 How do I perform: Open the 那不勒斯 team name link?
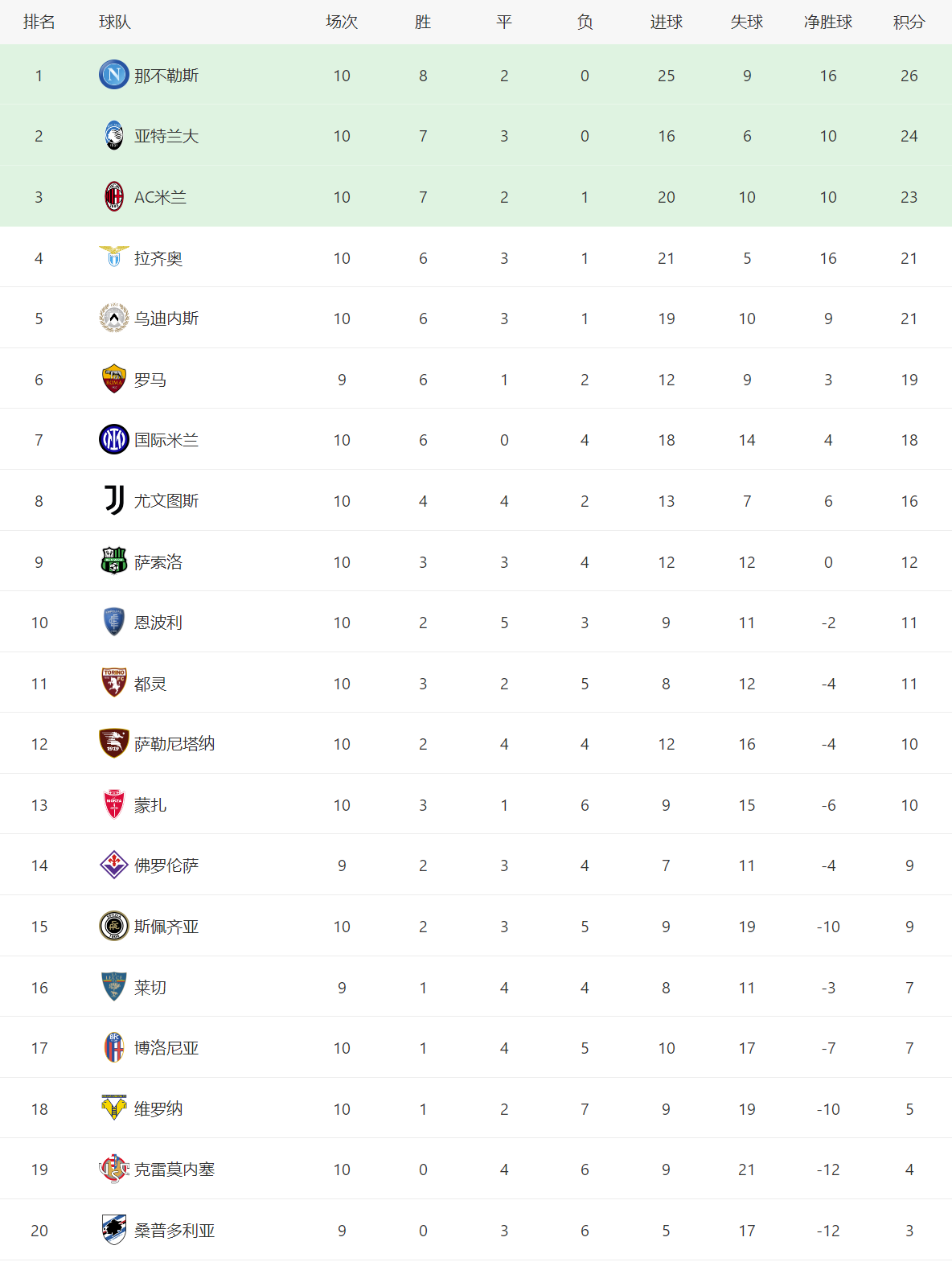[x=166, y=76]
